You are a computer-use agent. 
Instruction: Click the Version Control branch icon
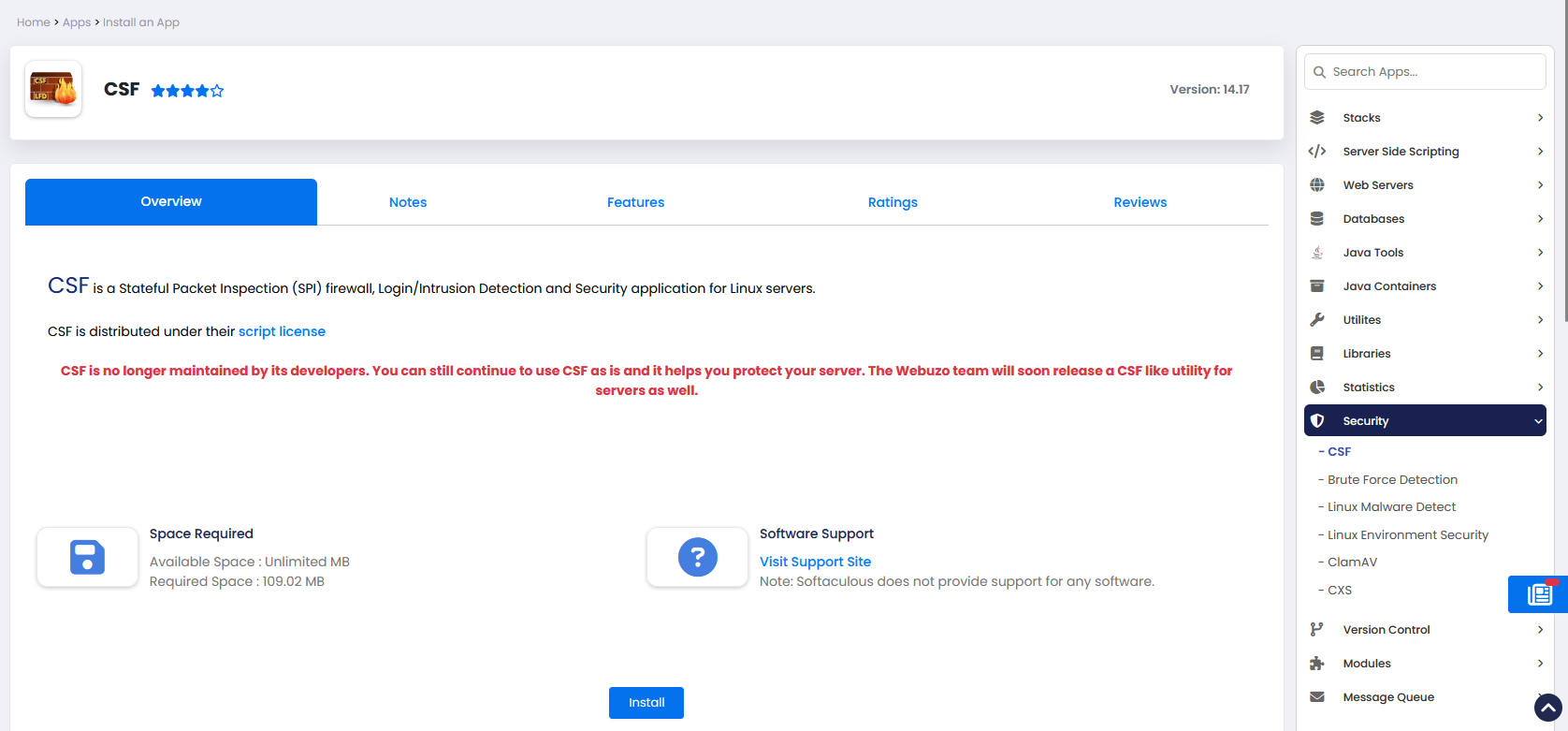click(1317, 630)
